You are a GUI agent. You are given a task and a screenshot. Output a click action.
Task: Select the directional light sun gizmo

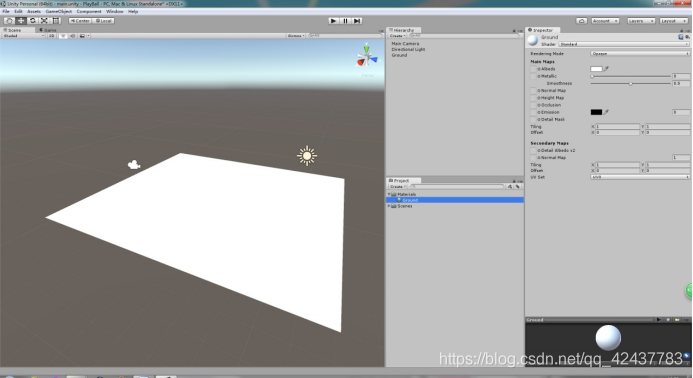[307, 156]
